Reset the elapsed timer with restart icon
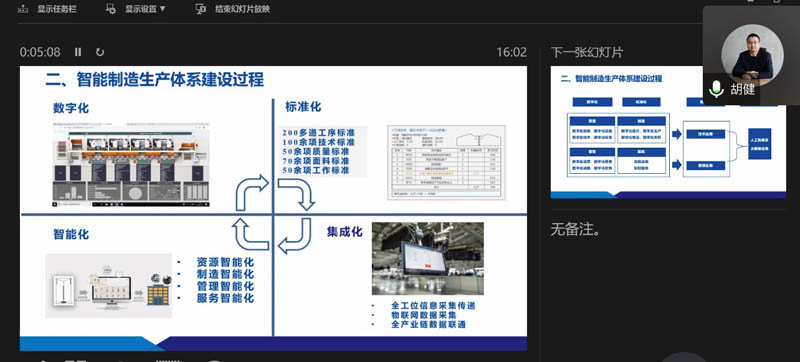 pyautogui.click(x=100, y=52)
